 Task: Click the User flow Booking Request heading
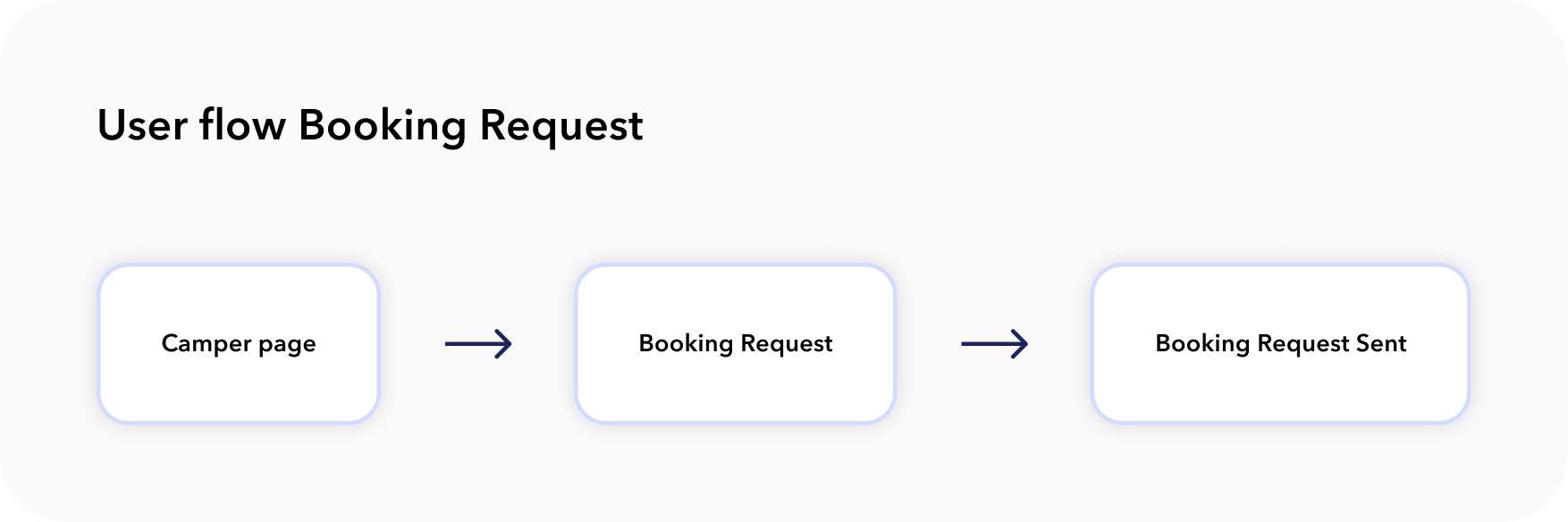tap(370, 126)
